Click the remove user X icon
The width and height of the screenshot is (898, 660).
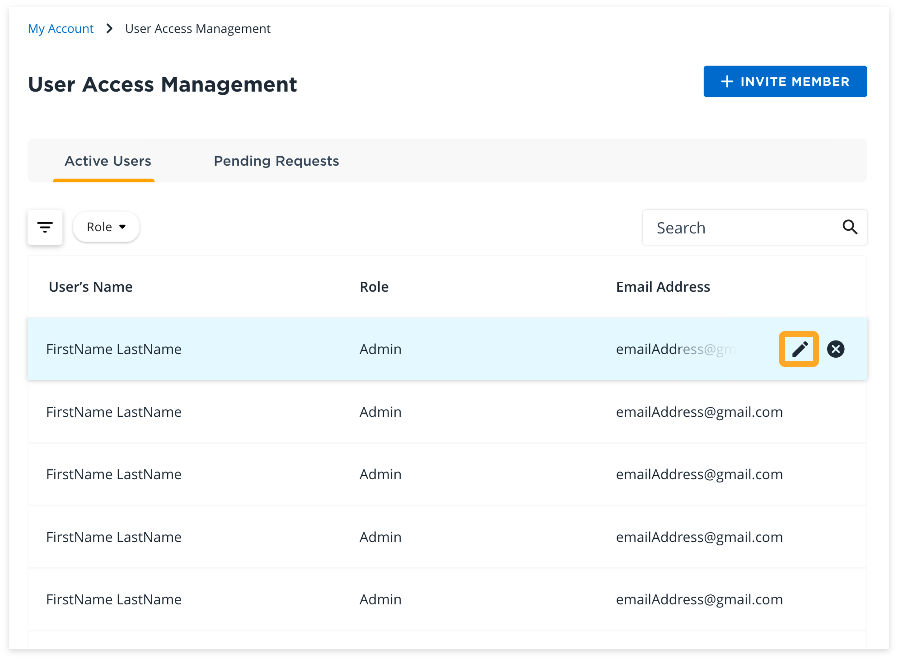[836, 349]
